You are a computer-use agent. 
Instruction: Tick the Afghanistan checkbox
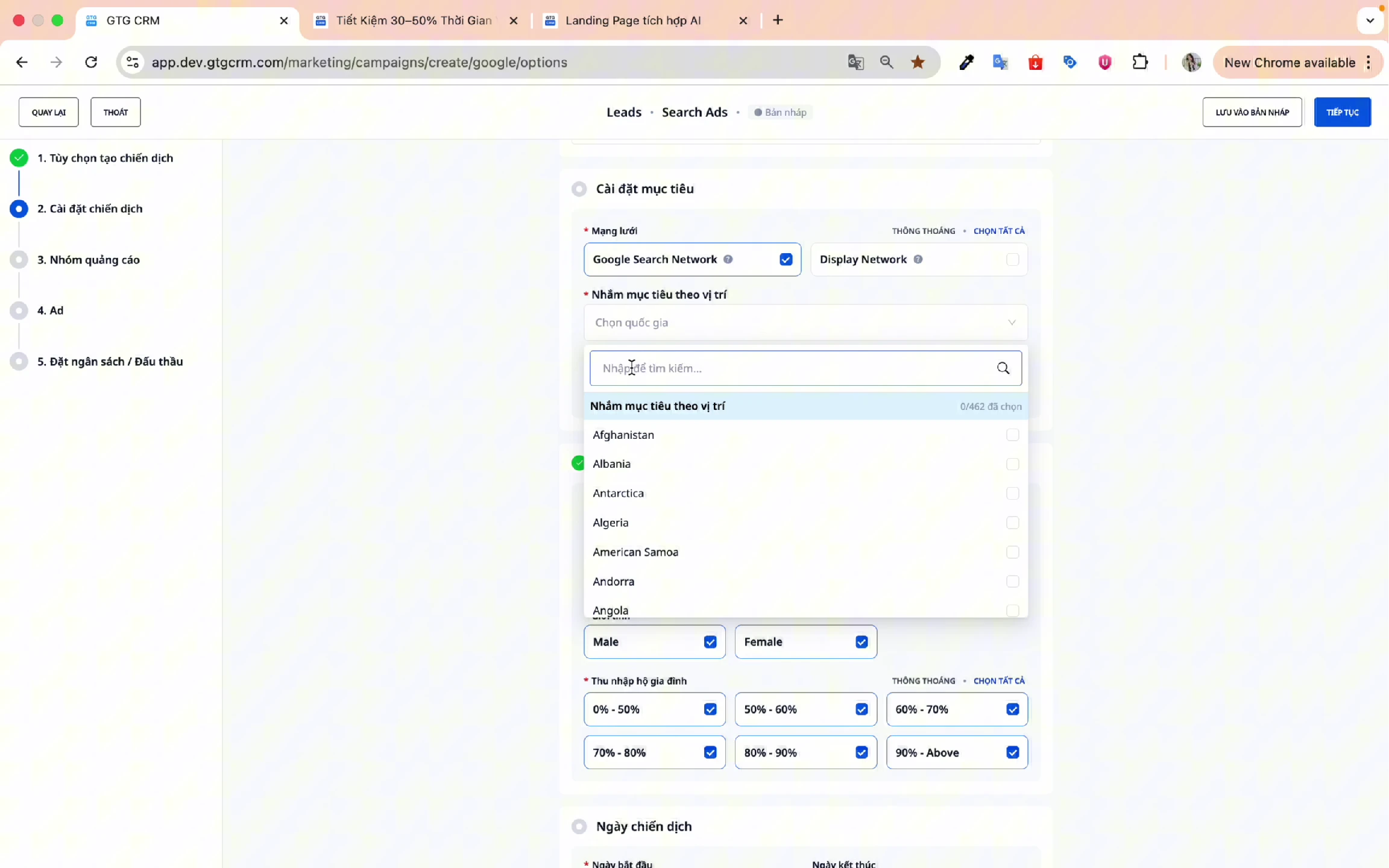(x=1012, y=435)
